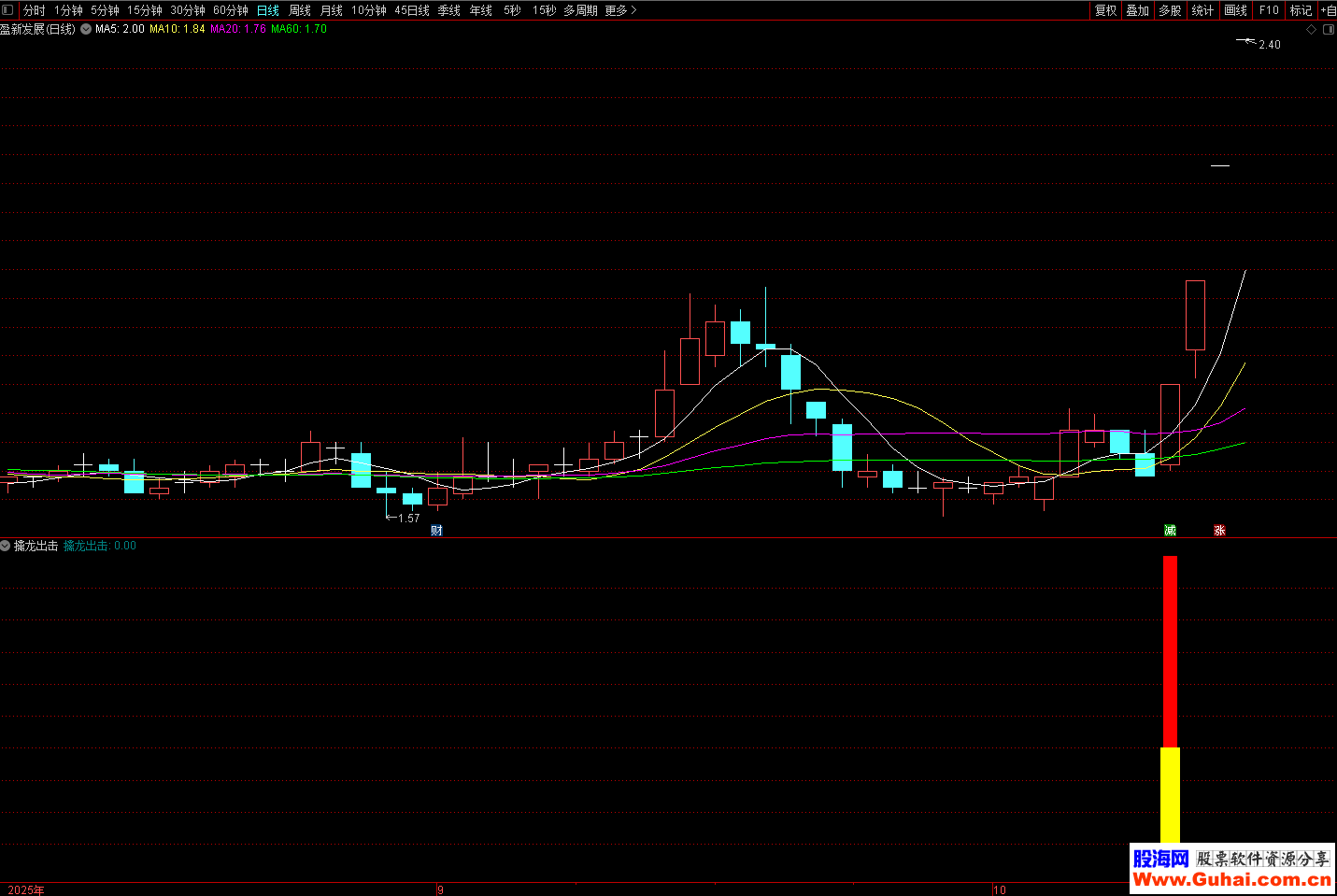Add stock via +自 button
The width and height of the screenshot is (1337, 896).
1328,10
